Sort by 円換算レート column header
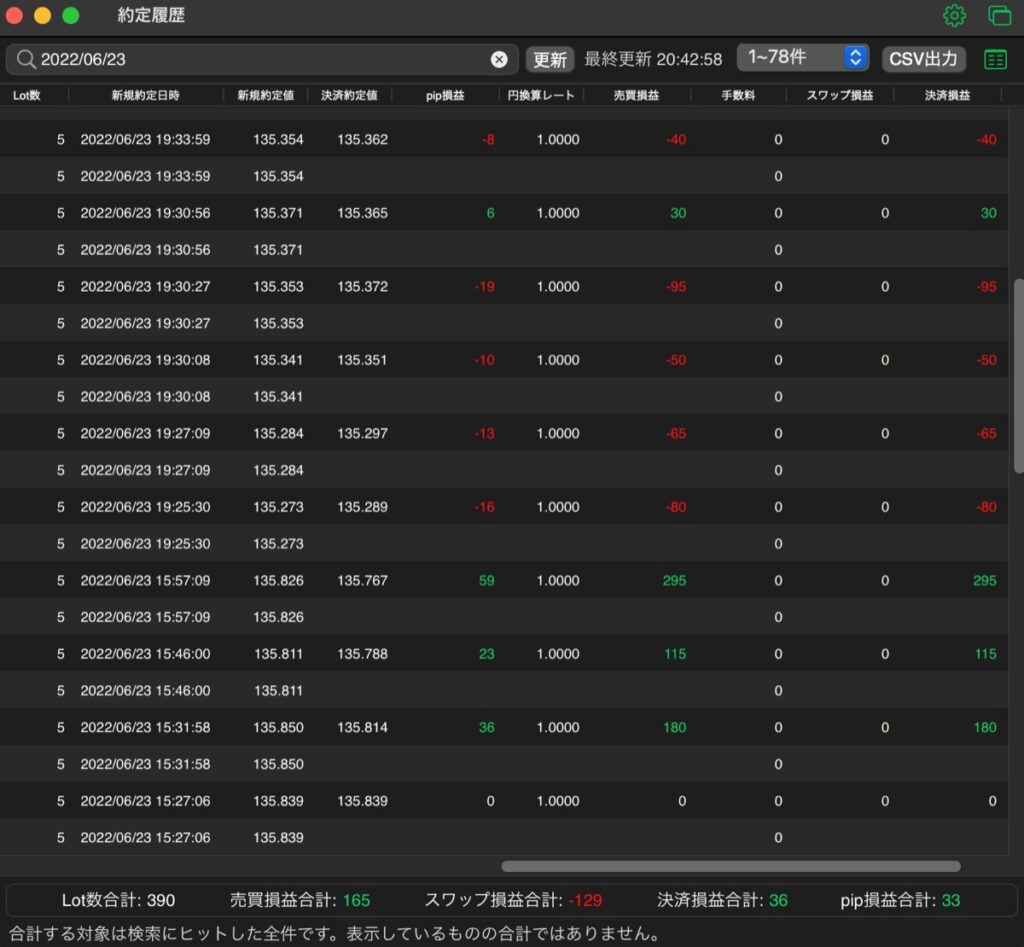The image size is (1024, 947). pos(541,95)
